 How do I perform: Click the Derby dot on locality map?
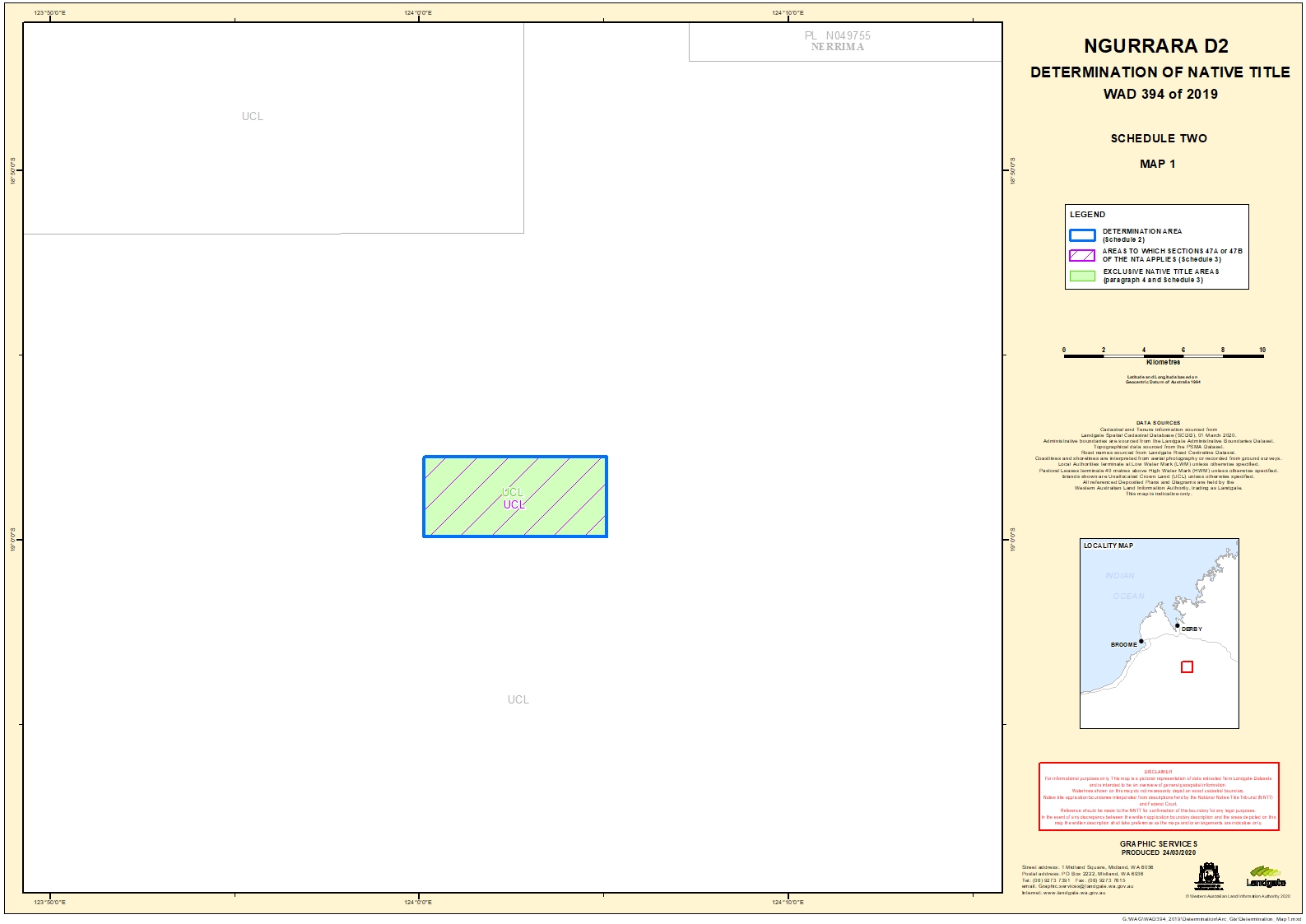[1178, 625]
